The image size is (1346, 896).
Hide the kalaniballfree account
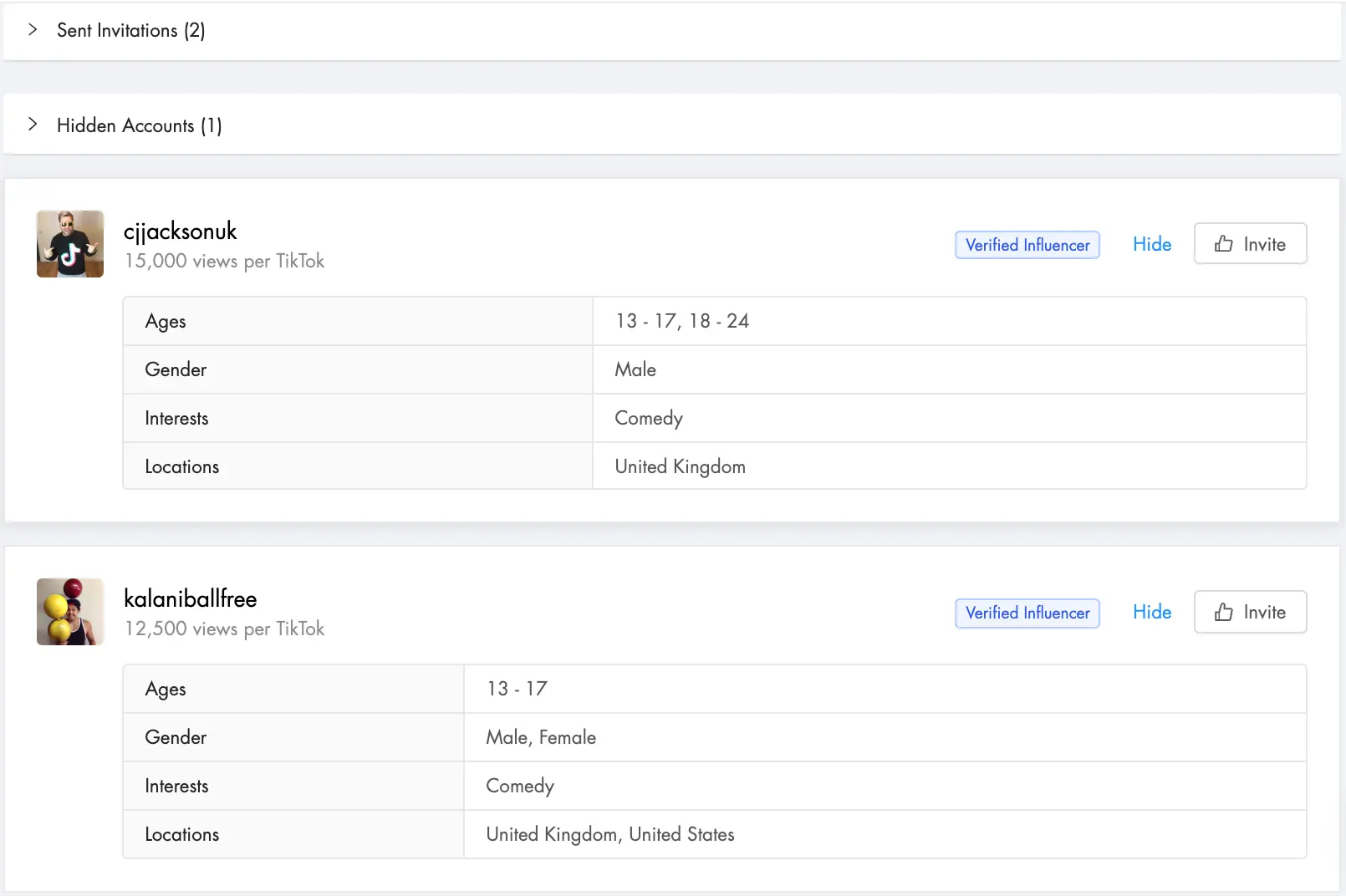tap(1151, 612)
